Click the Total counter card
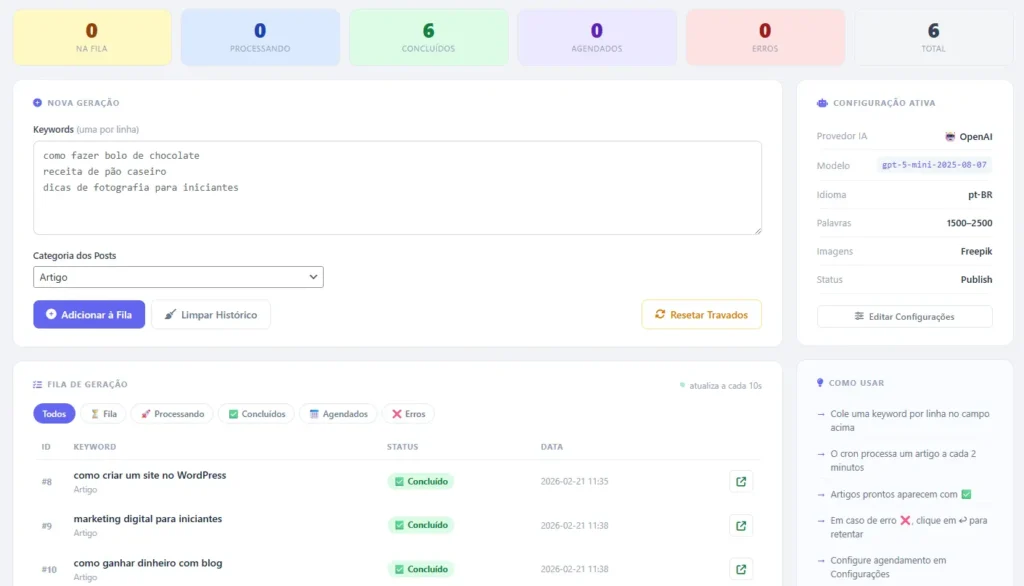This screenshot has width=1024, height=586. pos(933,37)
